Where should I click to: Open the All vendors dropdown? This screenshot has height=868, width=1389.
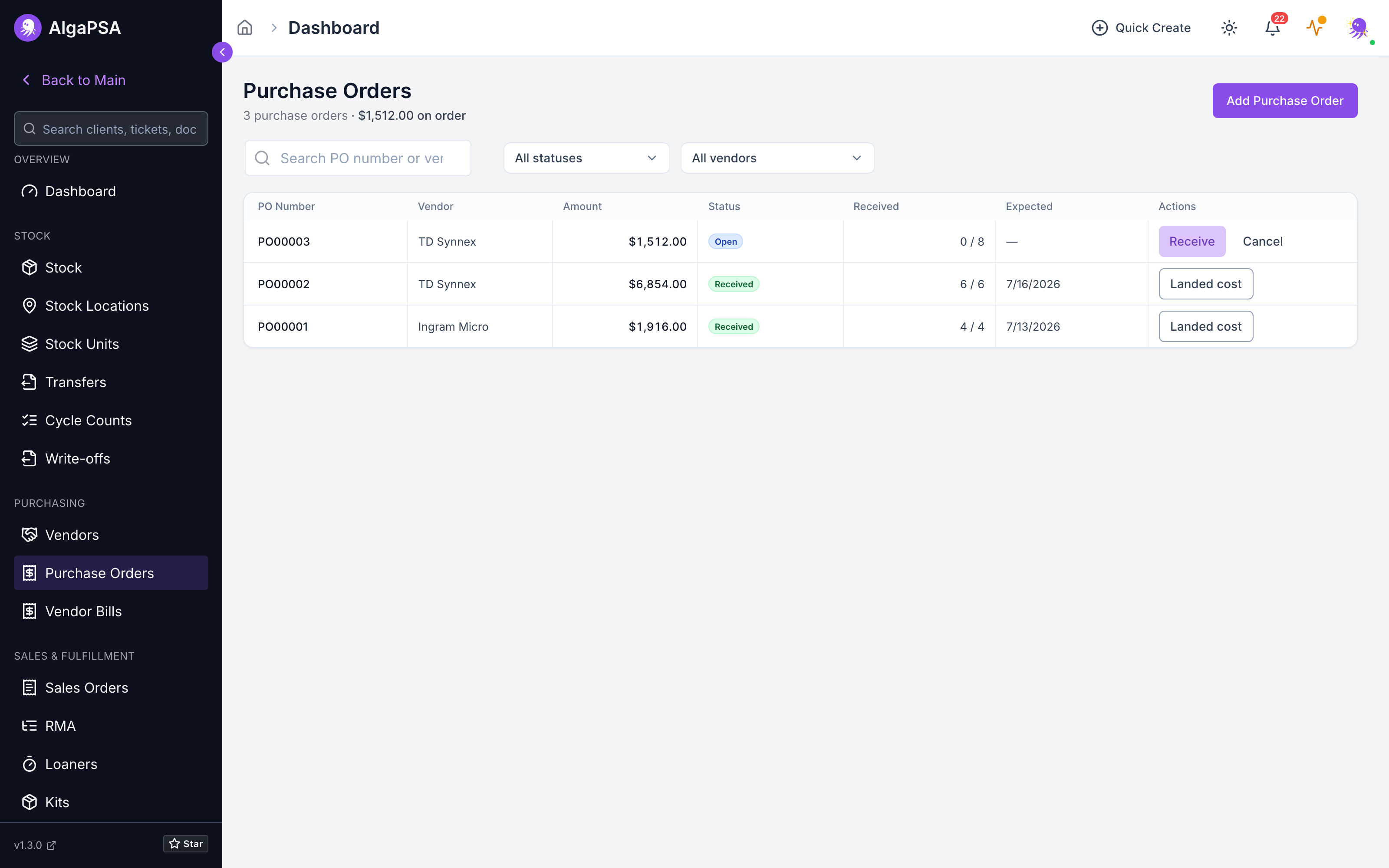(777, 158)
